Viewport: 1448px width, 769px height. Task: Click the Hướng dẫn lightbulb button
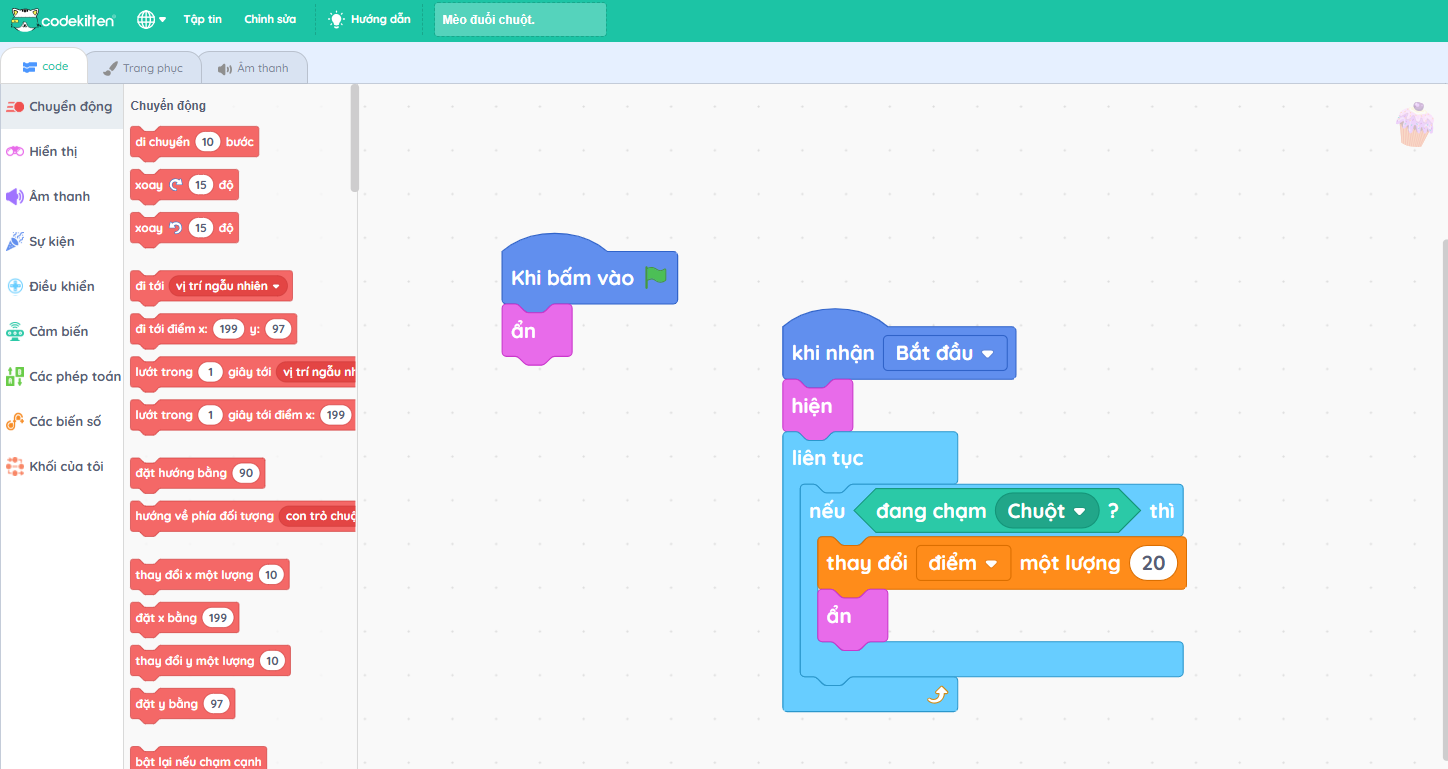pos(369,20)
